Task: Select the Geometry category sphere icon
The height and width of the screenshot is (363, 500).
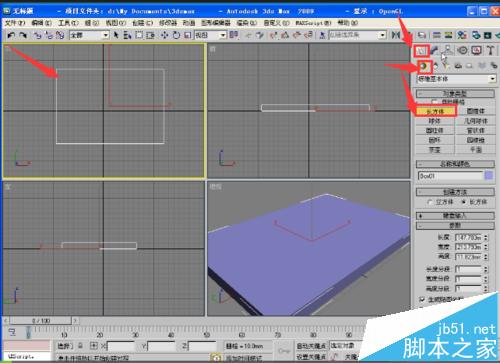Action: [x=424, y=66]
